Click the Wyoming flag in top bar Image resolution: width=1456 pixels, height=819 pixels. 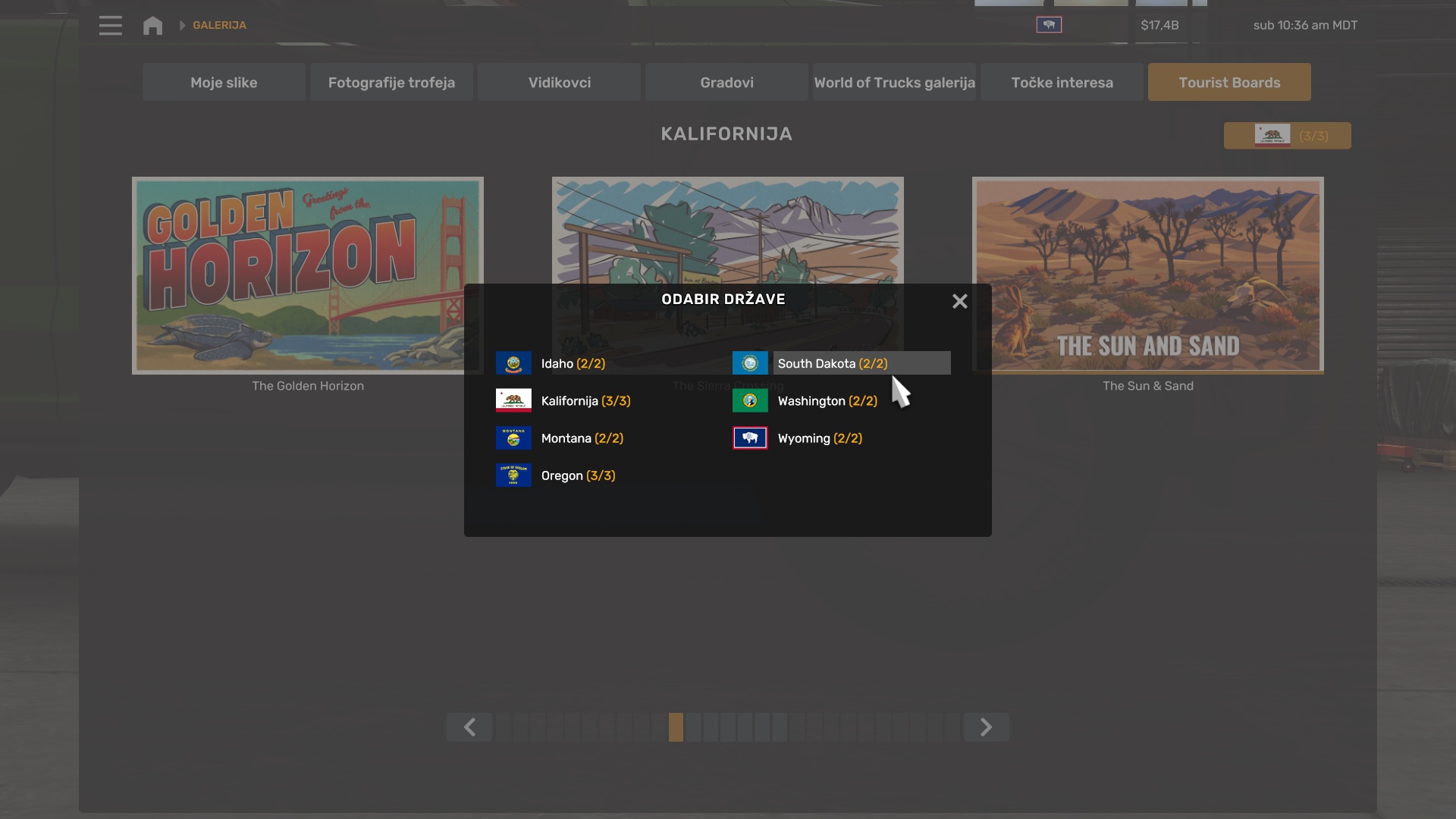pyautogui.click(x=1049, y=25)
